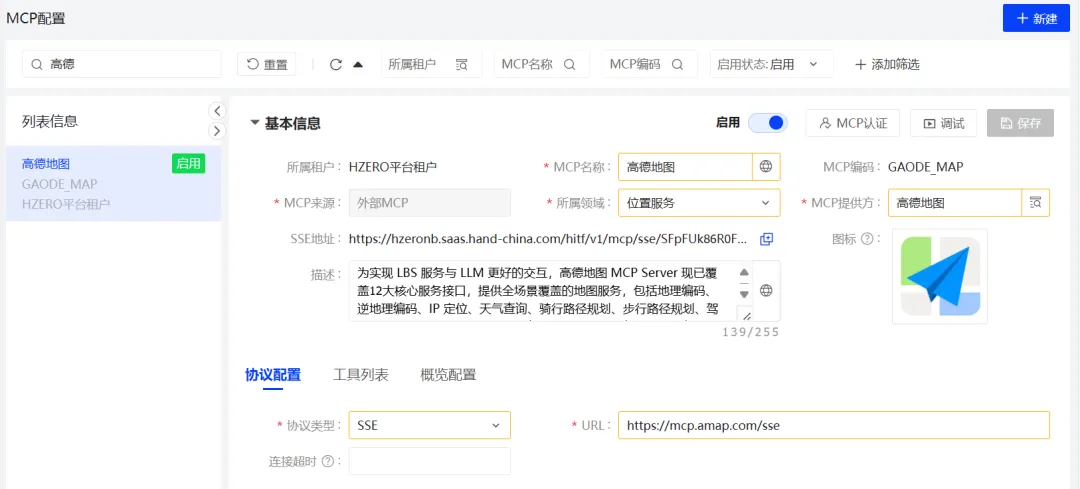Click the search magnifier icon beside 高德

(x=37, y=64)
